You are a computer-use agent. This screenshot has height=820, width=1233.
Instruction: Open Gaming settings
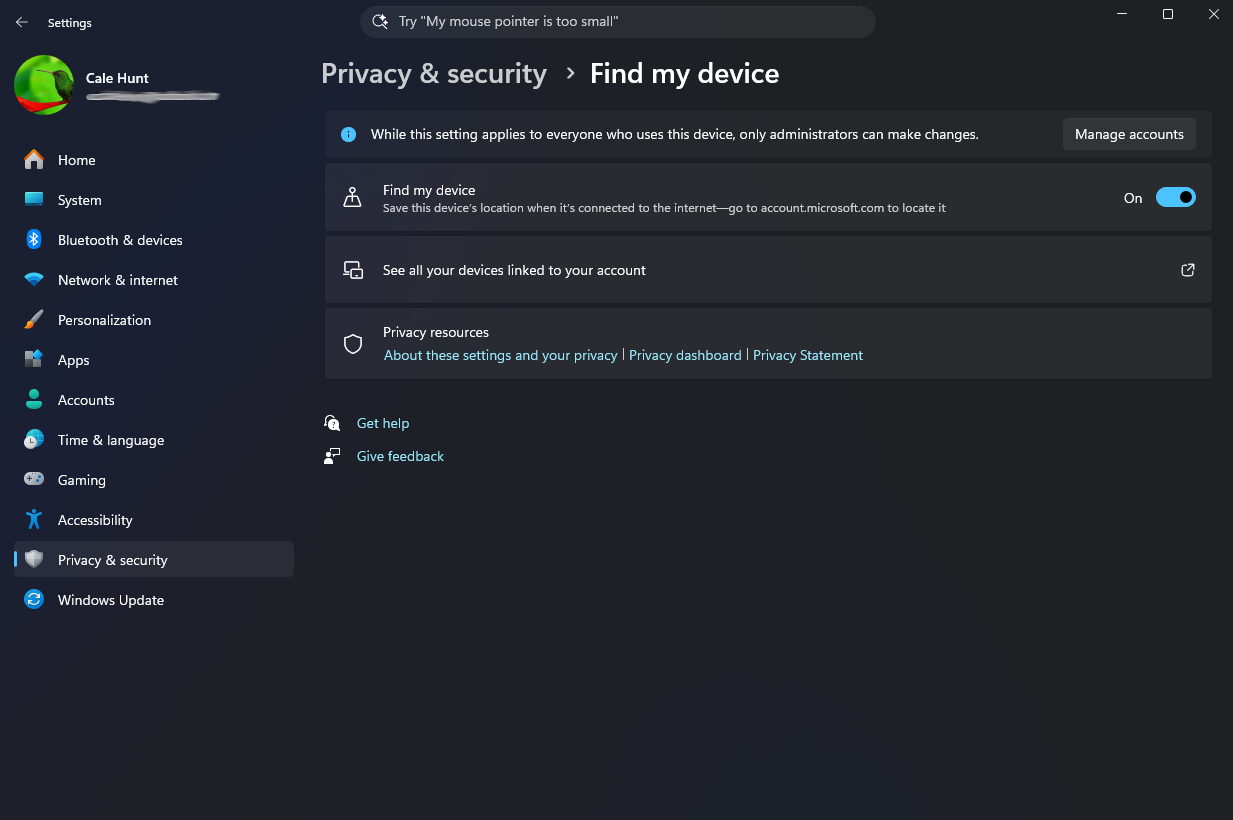(x=154, y=480)
